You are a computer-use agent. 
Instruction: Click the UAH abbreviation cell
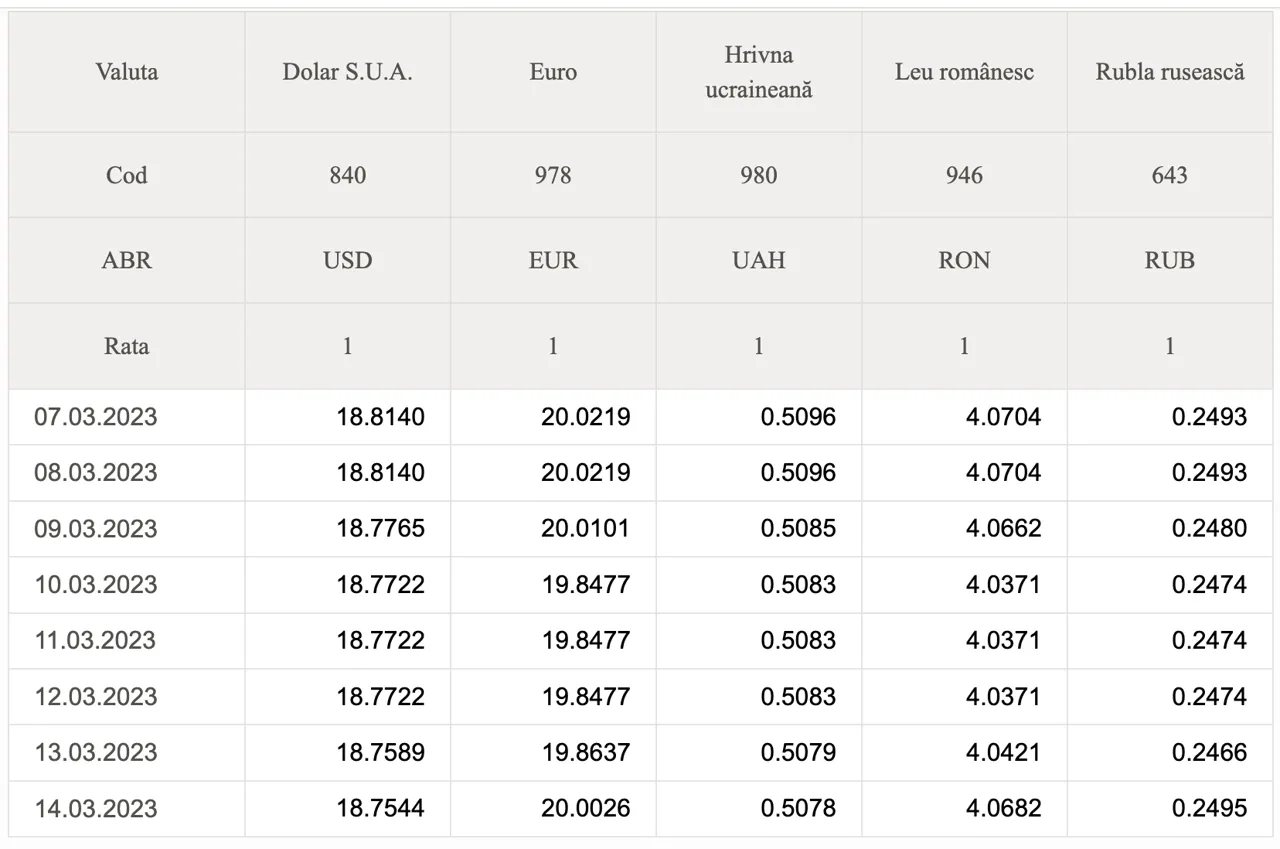coord(759,261)
